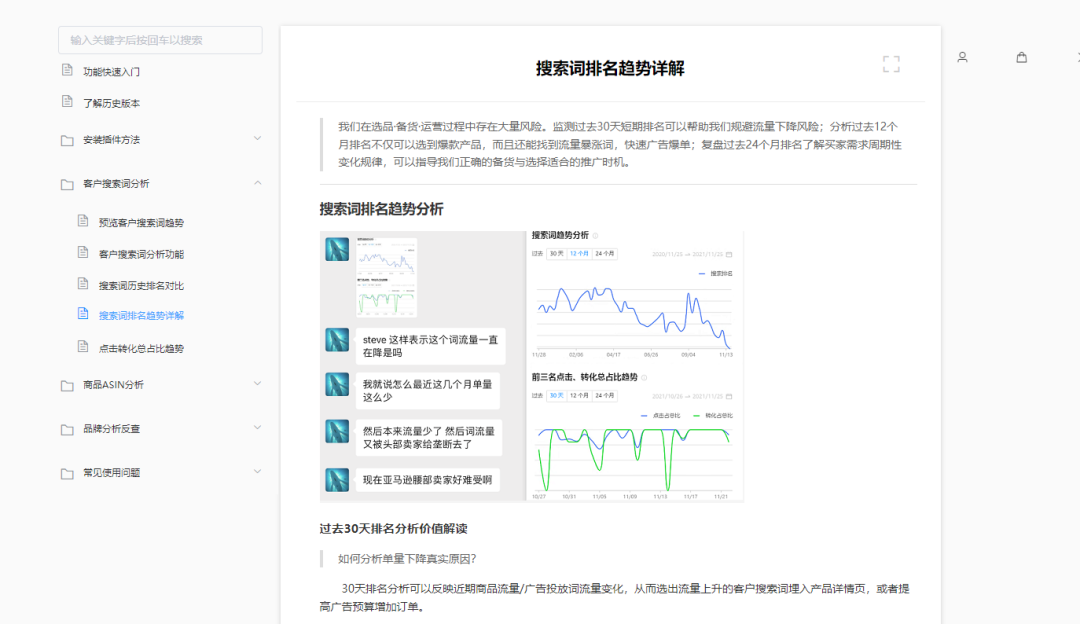The width and height of the screenshot is (1080, 624).
Task: Click steve 这样表示这个词流量 message bubble
Action: point(430,346)
